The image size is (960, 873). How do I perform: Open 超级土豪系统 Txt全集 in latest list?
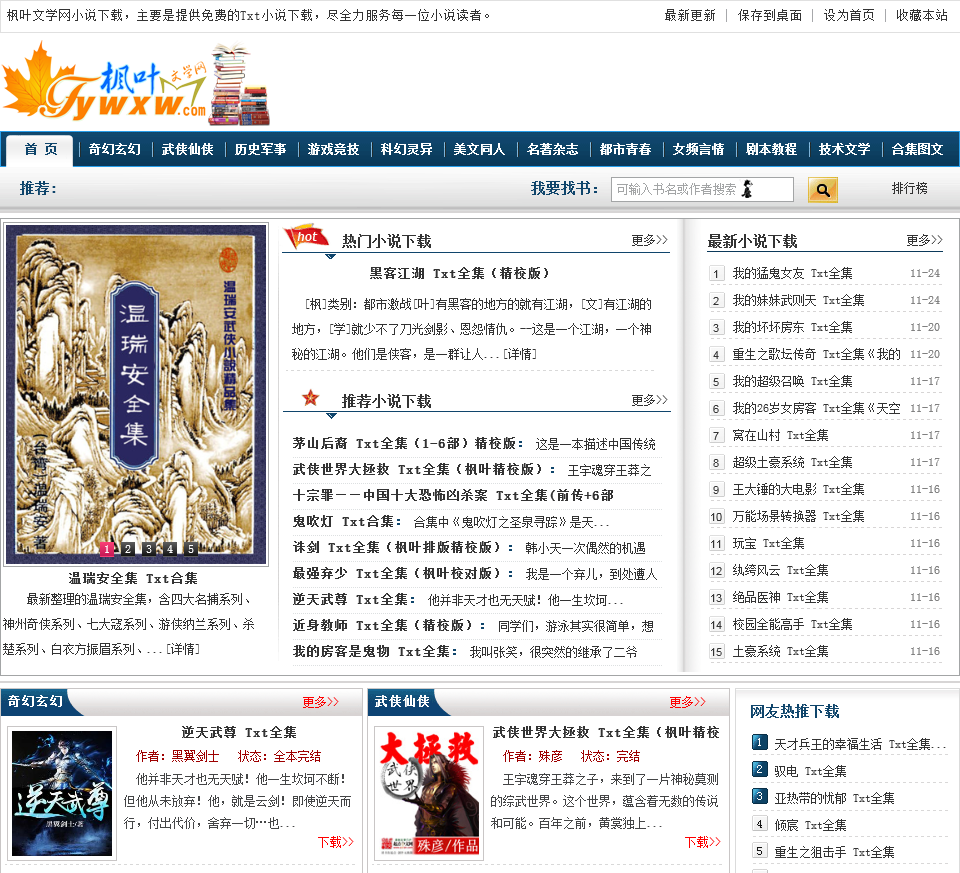click(x=792, y=462)
